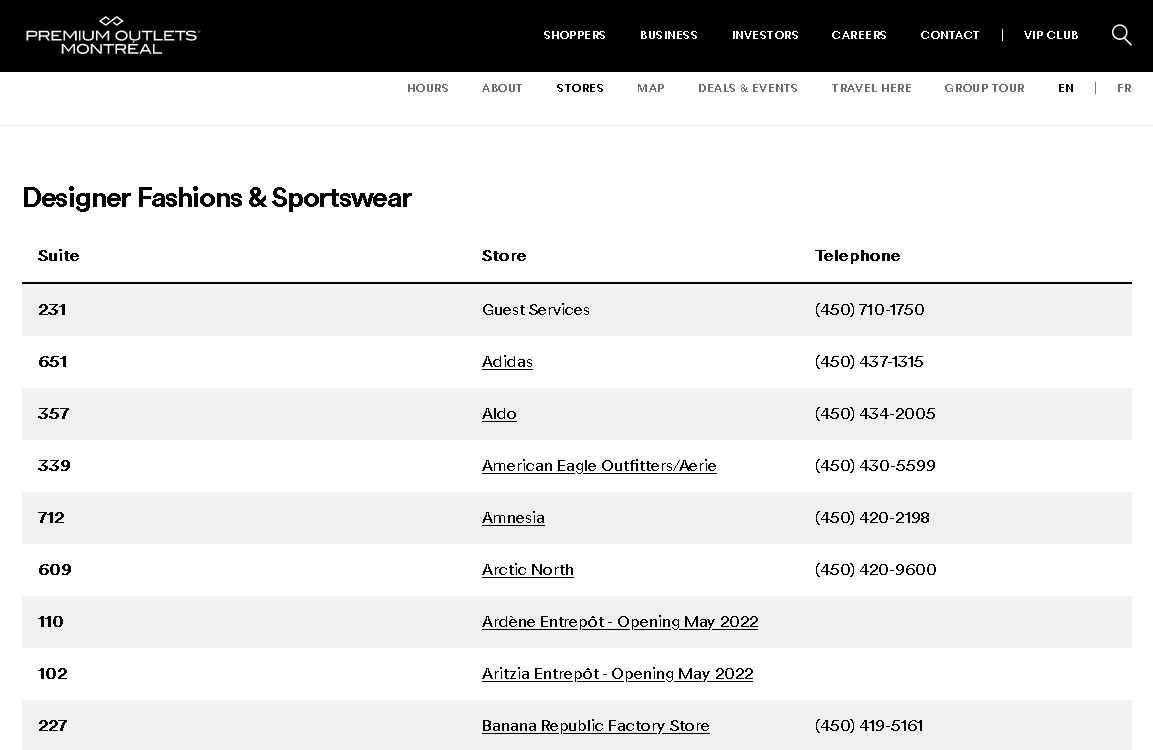The width and height of the screenshot is (1153, 750).
Task: Switch to the About tab
Action: [502, 88]
